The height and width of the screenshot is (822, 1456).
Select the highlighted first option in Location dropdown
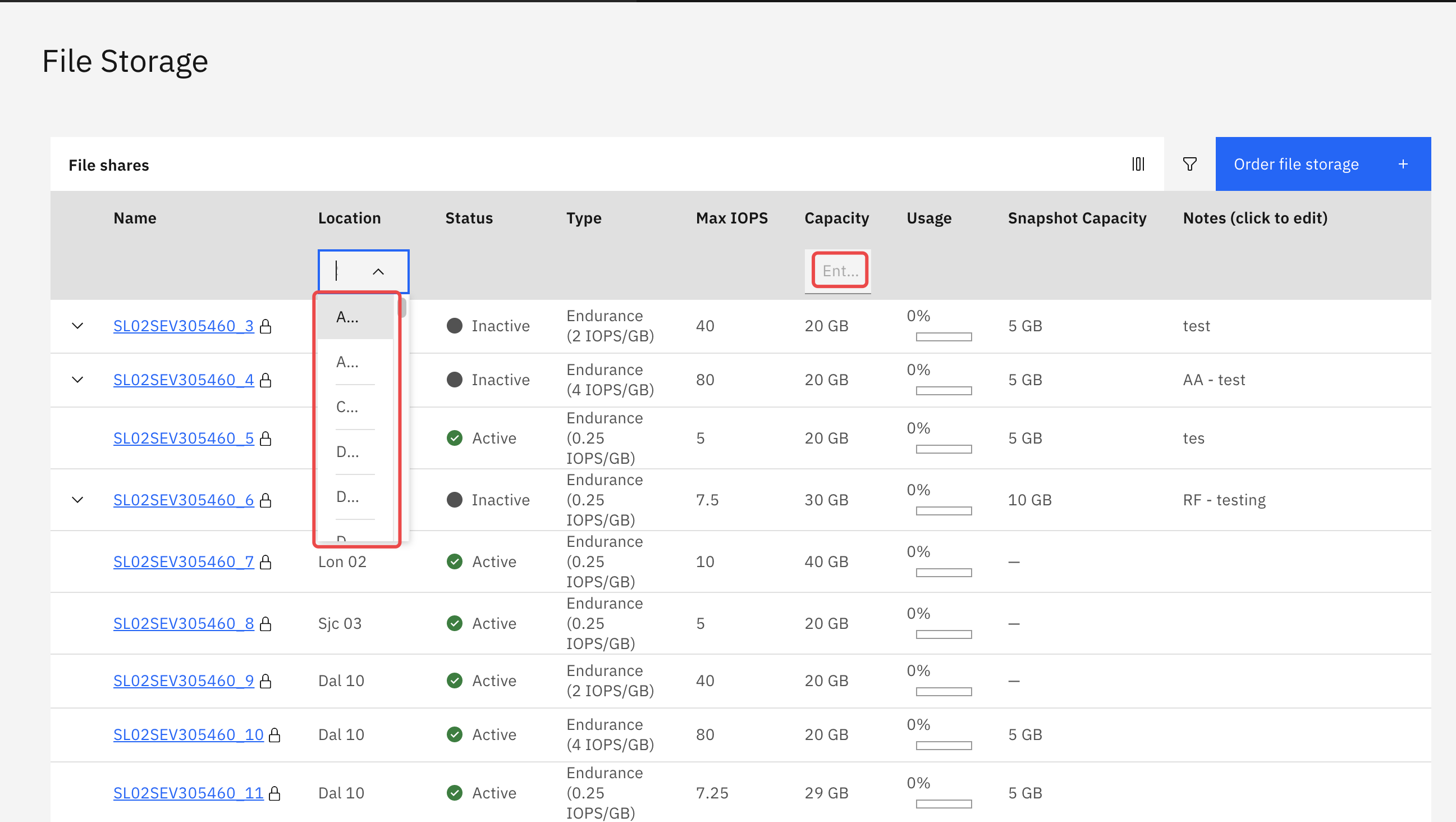click(347, 317)
